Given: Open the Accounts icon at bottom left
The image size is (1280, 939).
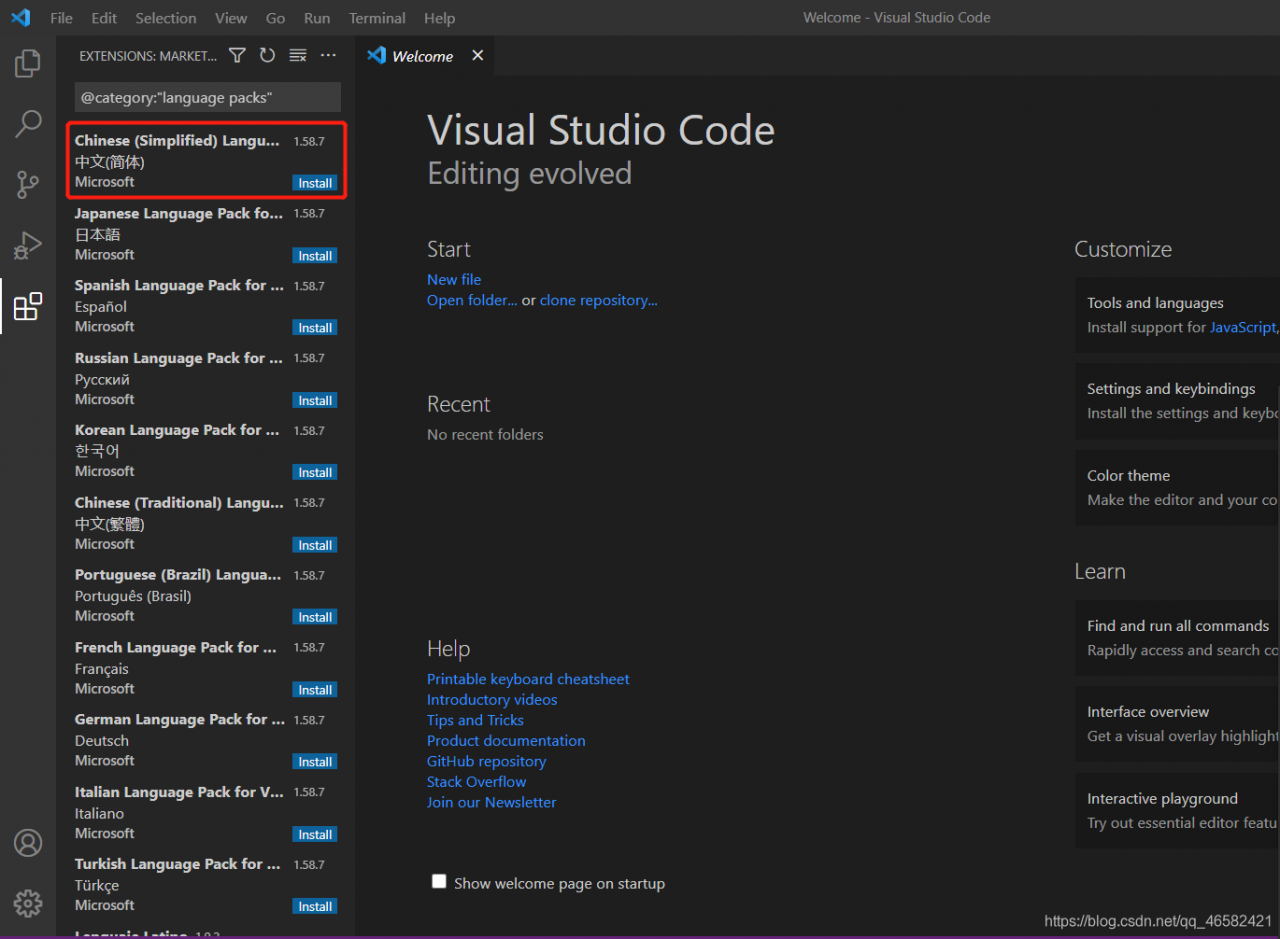Looking at the screenshot, I should (28, 843).
